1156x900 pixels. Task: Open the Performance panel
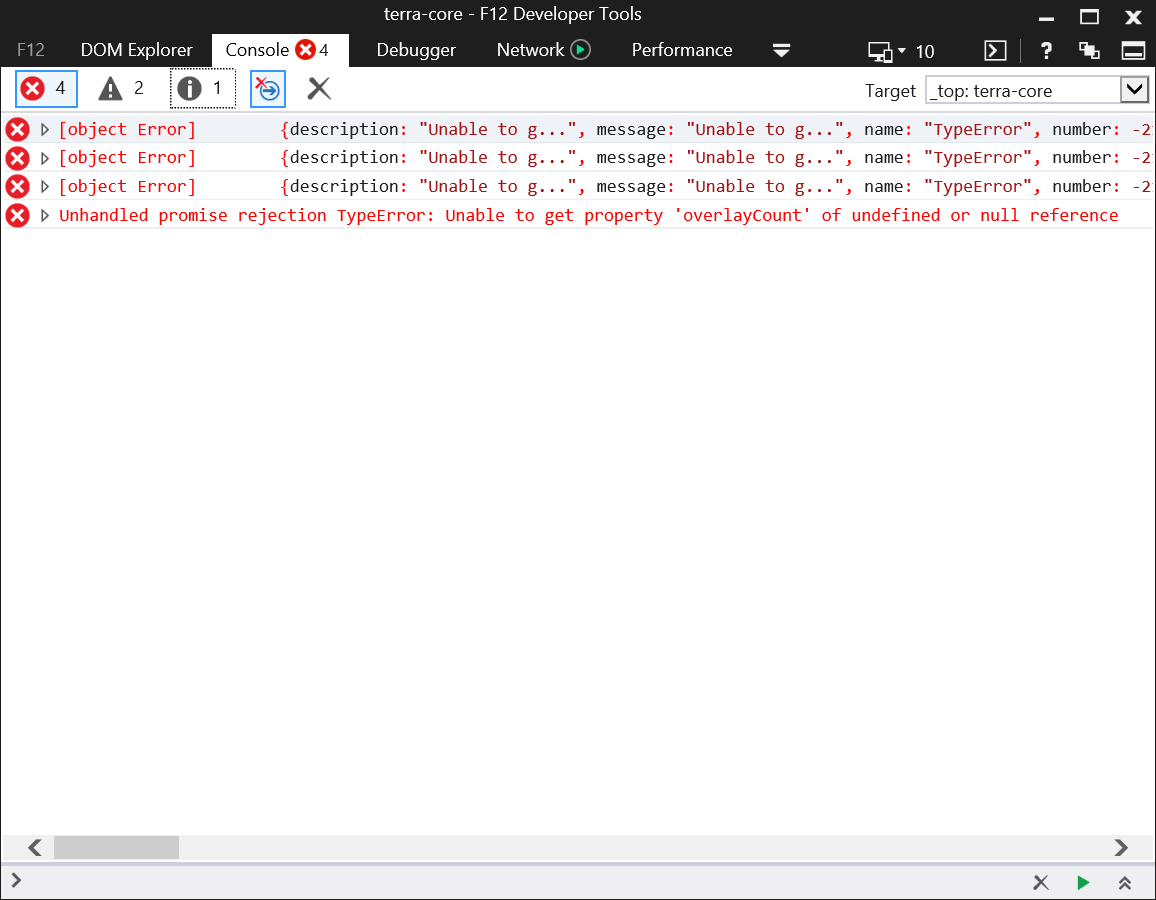(x=681, y=50)
